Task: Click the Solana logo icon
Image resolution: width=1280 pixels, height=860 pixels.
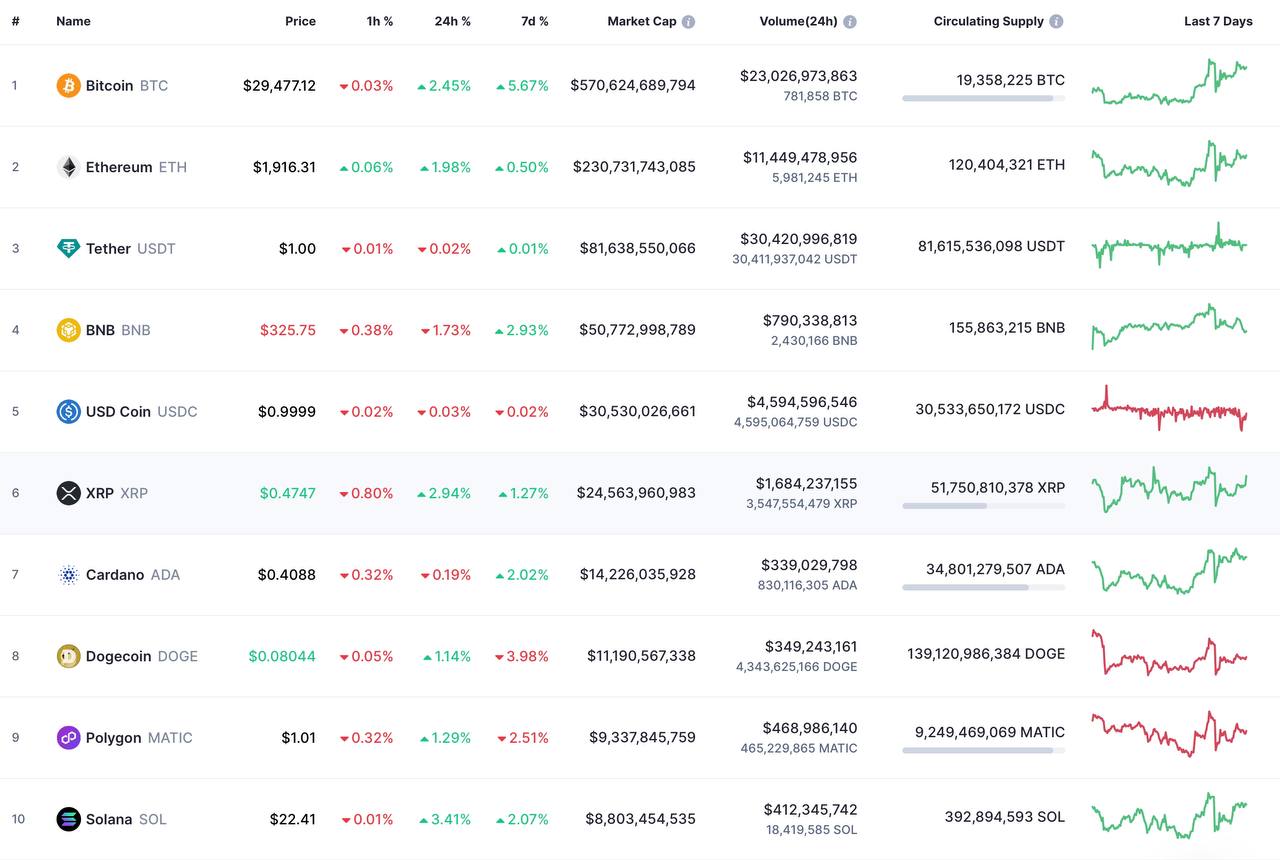Action: [x=68, y=819]
